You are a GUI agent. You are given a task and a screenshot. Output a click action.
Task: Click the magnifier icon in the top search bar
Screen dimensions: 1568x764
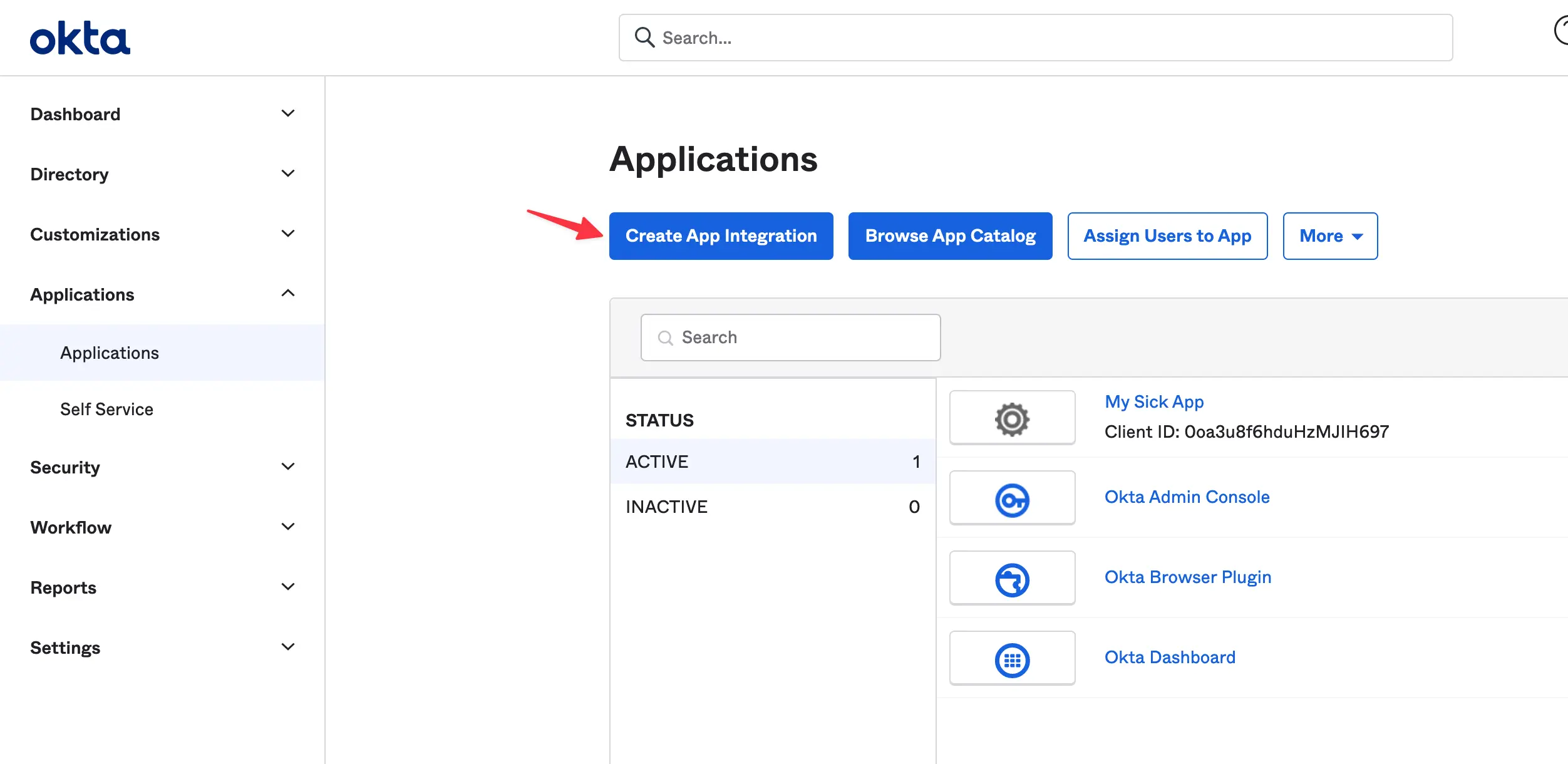coord(644,38)
